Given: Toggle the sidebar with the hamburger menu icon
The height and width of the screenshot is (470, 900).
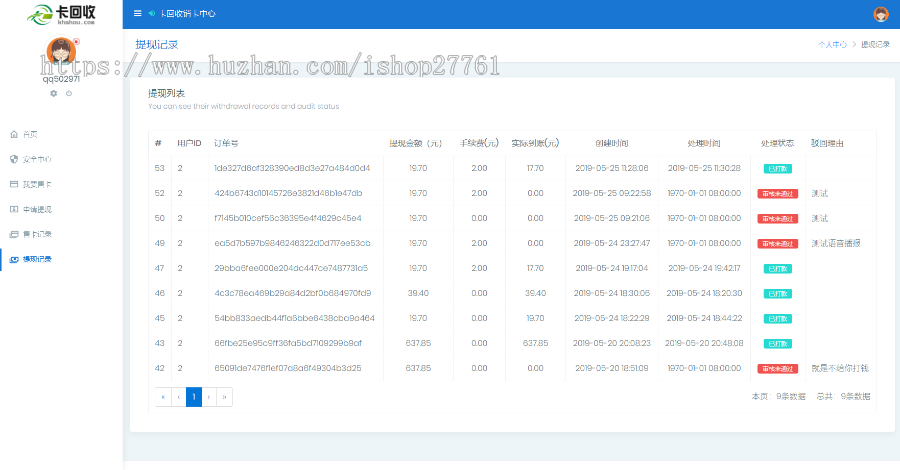Looking at the screenshot, I should [138, 13].
